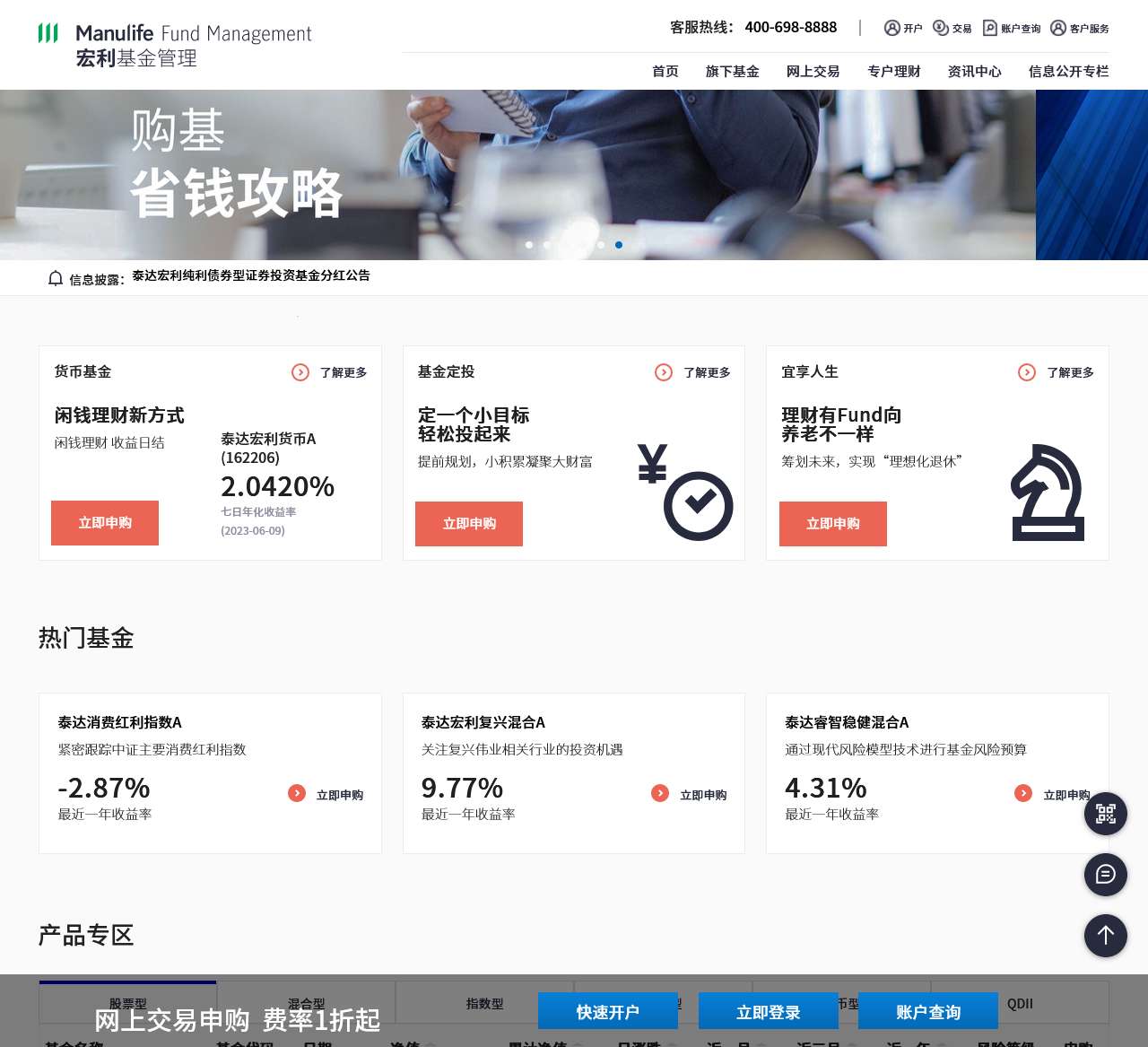The width and height of the screenshot is (1148, 1047).
Task: Click the -2.87% one-year return value
Action: (x=104, y=788)
